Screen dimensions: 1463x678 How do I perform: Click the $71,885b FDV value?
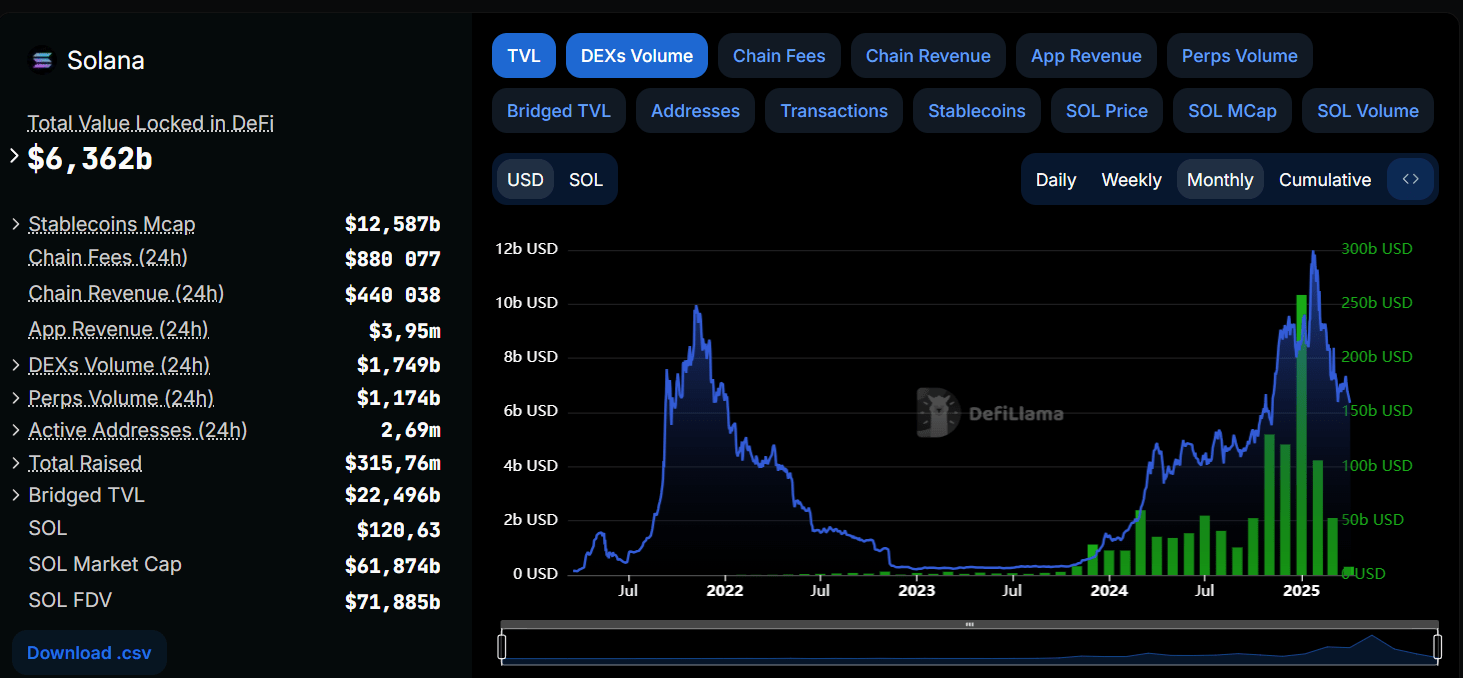(392, 602)
